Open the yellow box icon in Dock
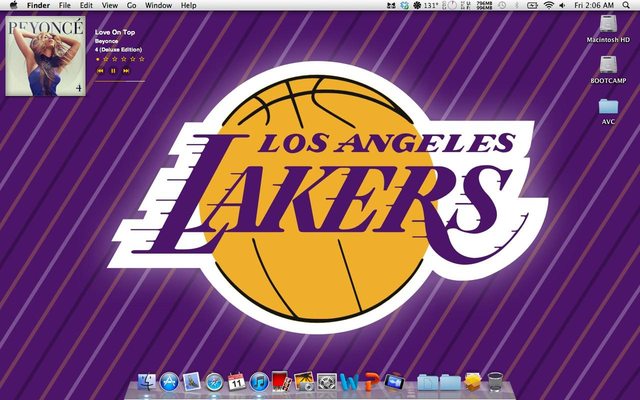Viewport: 640px width, 400px height. click(472, 382)
